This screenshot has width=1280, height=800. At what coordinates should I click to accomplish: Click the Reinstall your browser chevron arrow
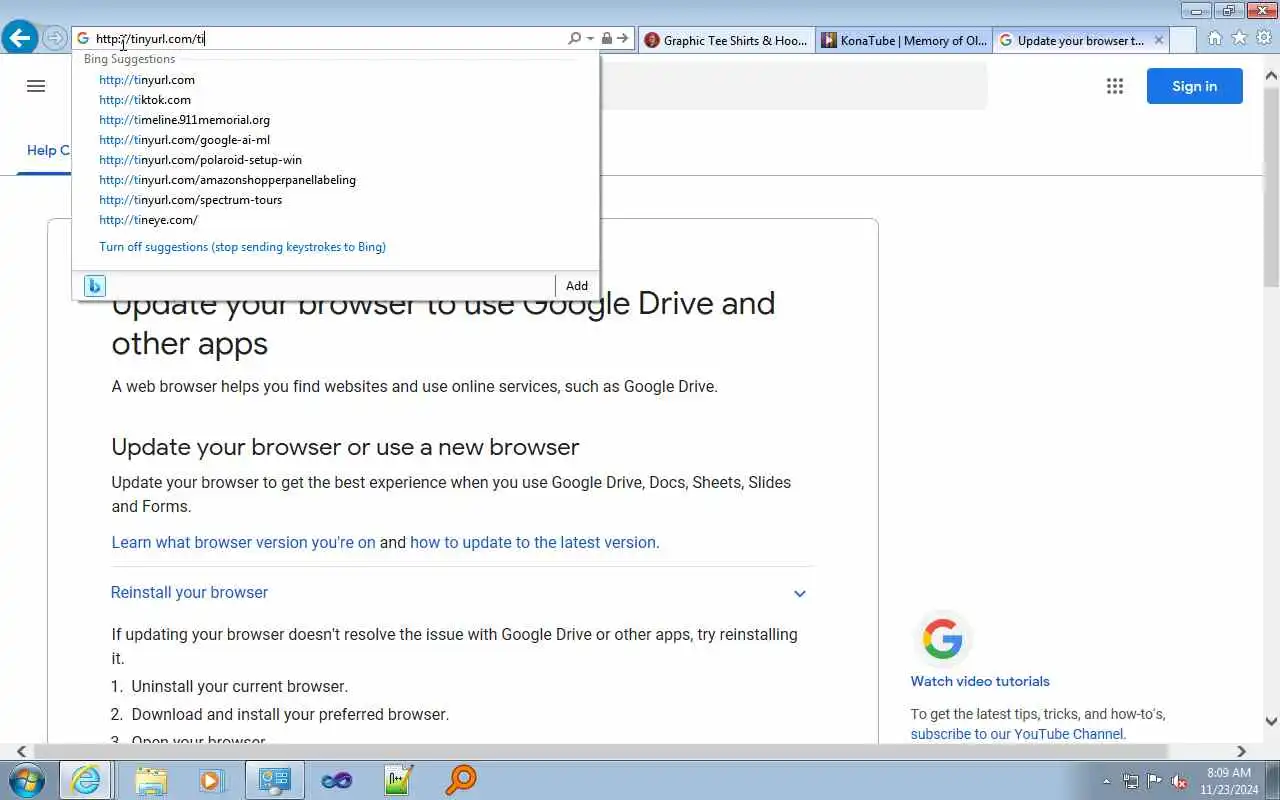click(x=800, y=594)
